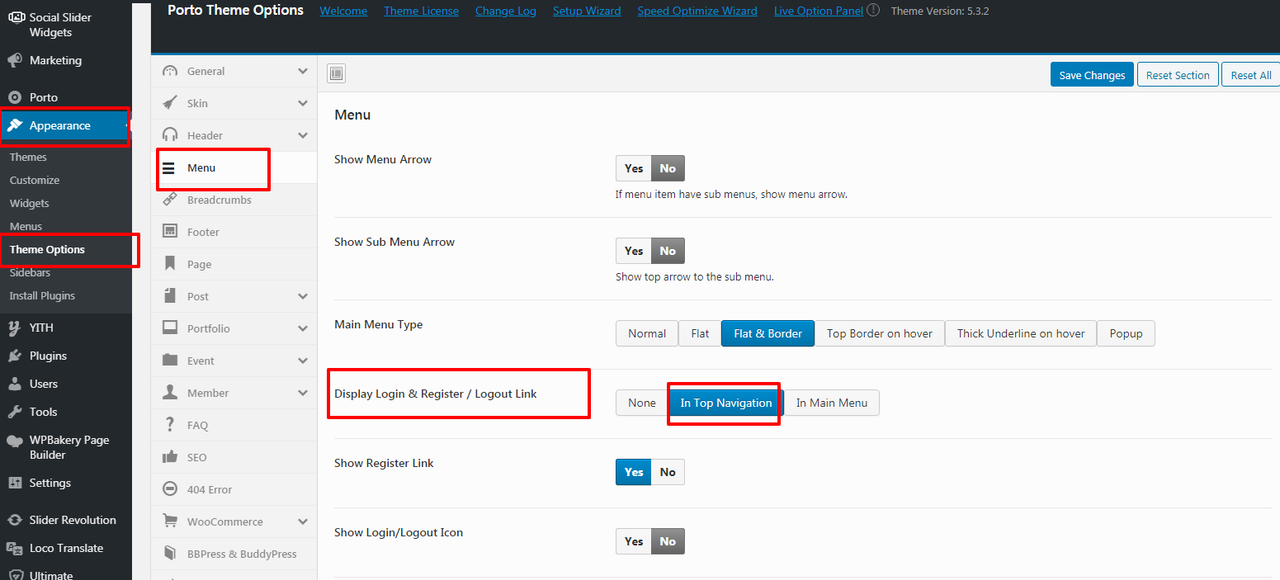Set login link display to None
1280x580 pixels.
(642, 403)
